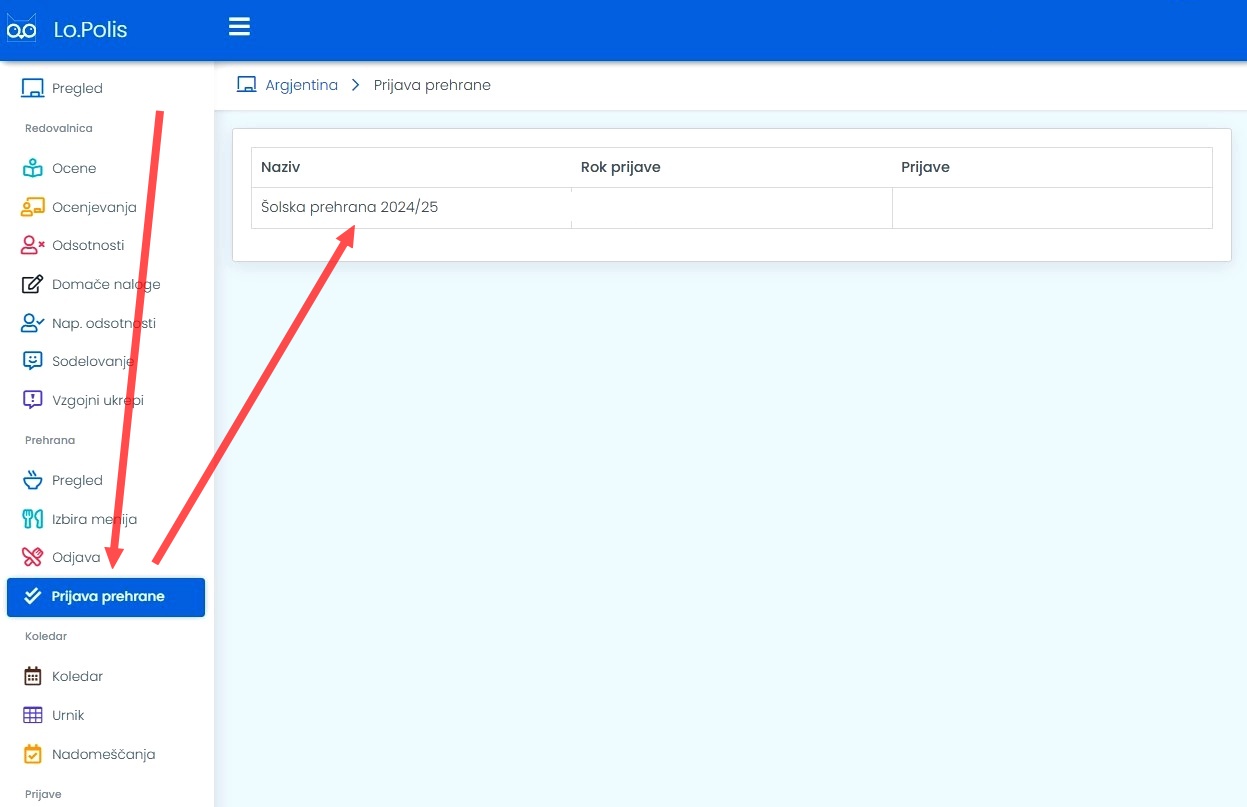Click the Koledar calendar icon
Screen dimensions: 1247x807
coord(33,676)
